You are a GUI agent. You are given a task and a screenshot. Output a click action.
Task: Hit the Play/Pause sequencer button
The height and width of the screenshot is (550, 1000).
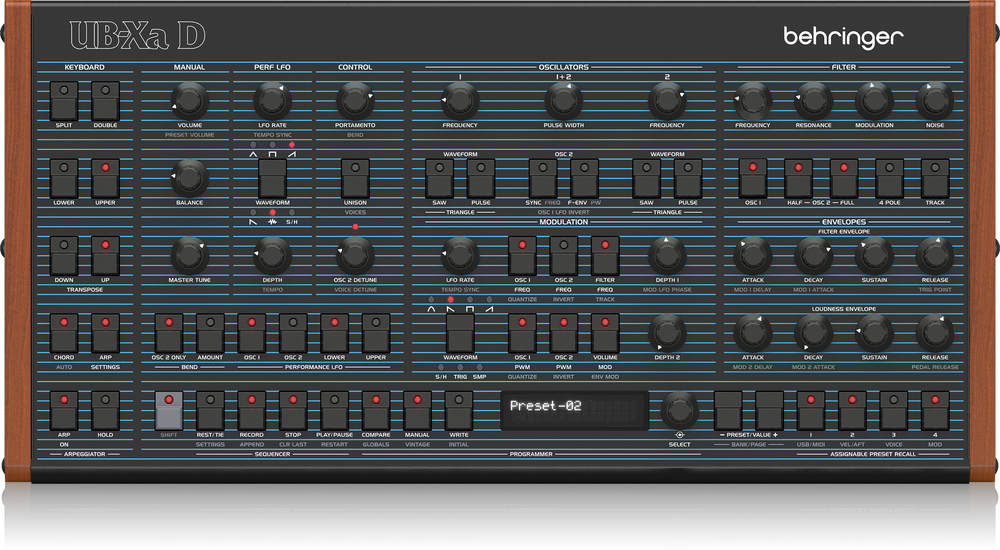click(x=333, y=411)
